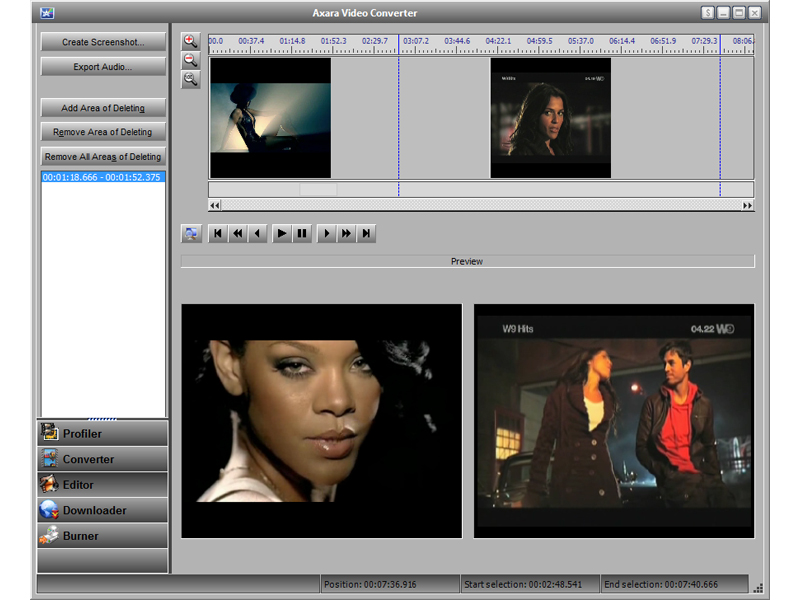The height and width of the screenshot is (600, 800).
Task: Click the timeline scroll left arrow
Action: (215, 205)
